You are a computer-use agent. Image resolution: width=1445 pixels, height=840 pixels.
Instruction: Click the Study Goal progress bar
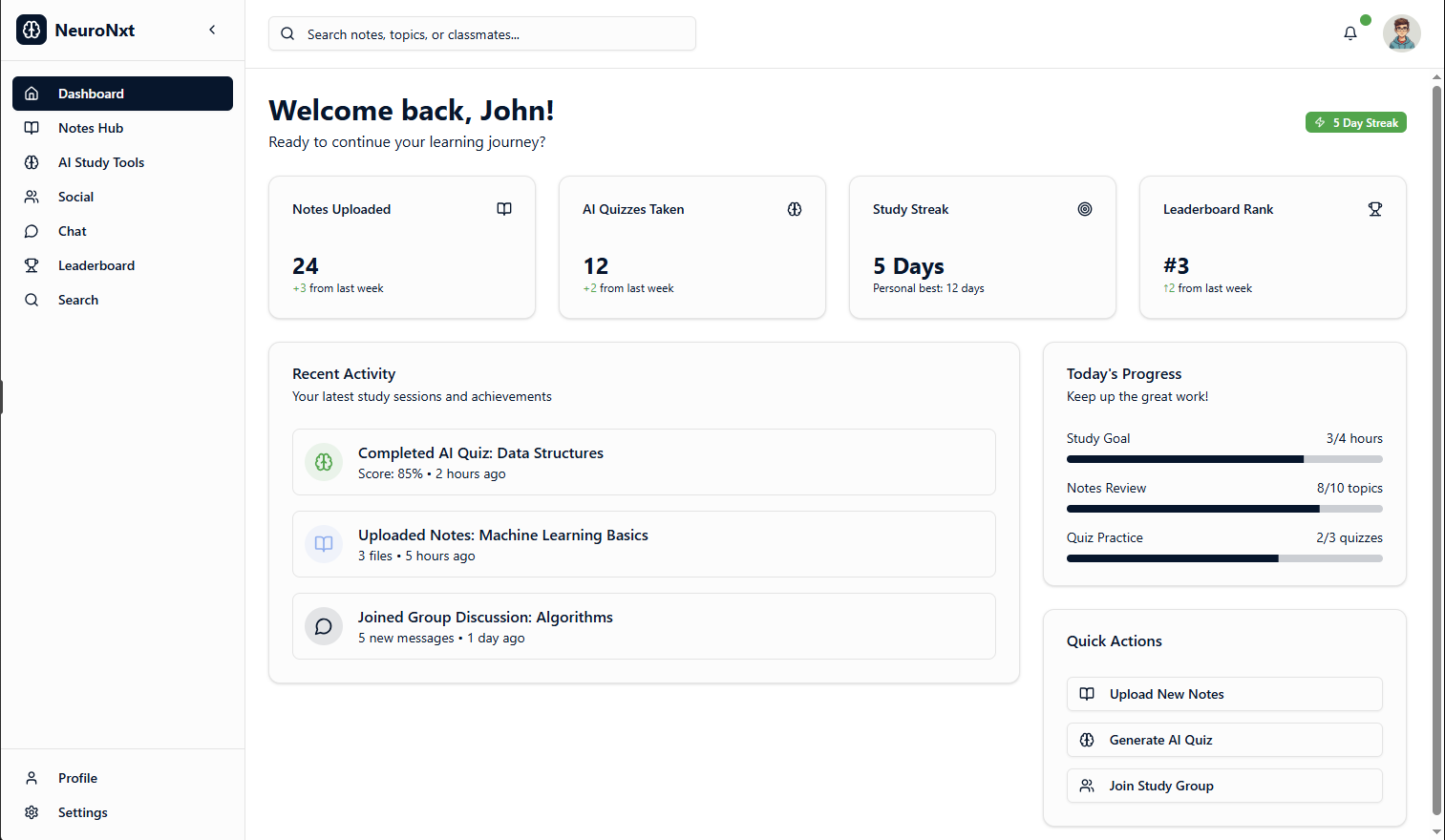[x=1223, y=459]
